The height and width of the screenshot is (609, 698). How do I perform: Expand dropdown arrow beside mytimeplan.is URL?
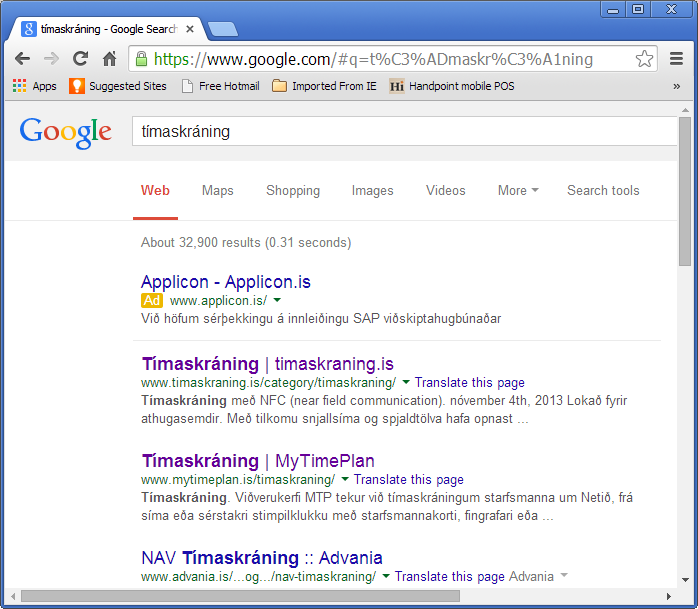tap(345, 479)
